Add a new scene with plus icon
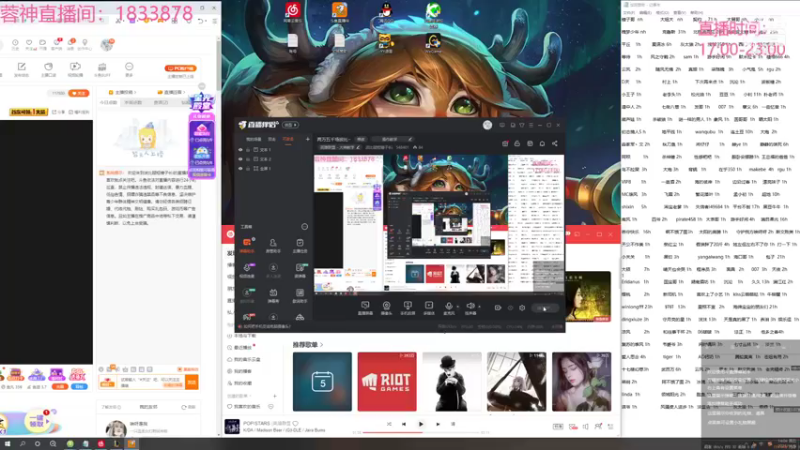 (x=308, y=139)
